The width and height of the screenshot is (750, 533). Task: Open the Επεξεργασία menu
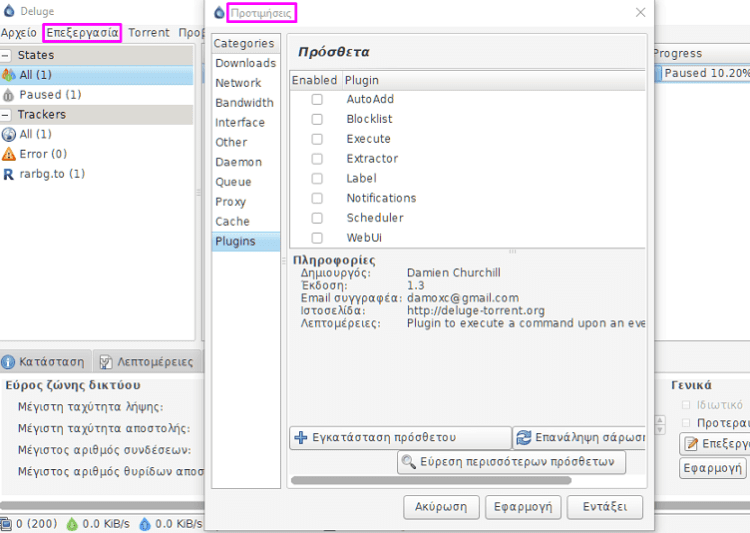(x=82, y=33)
